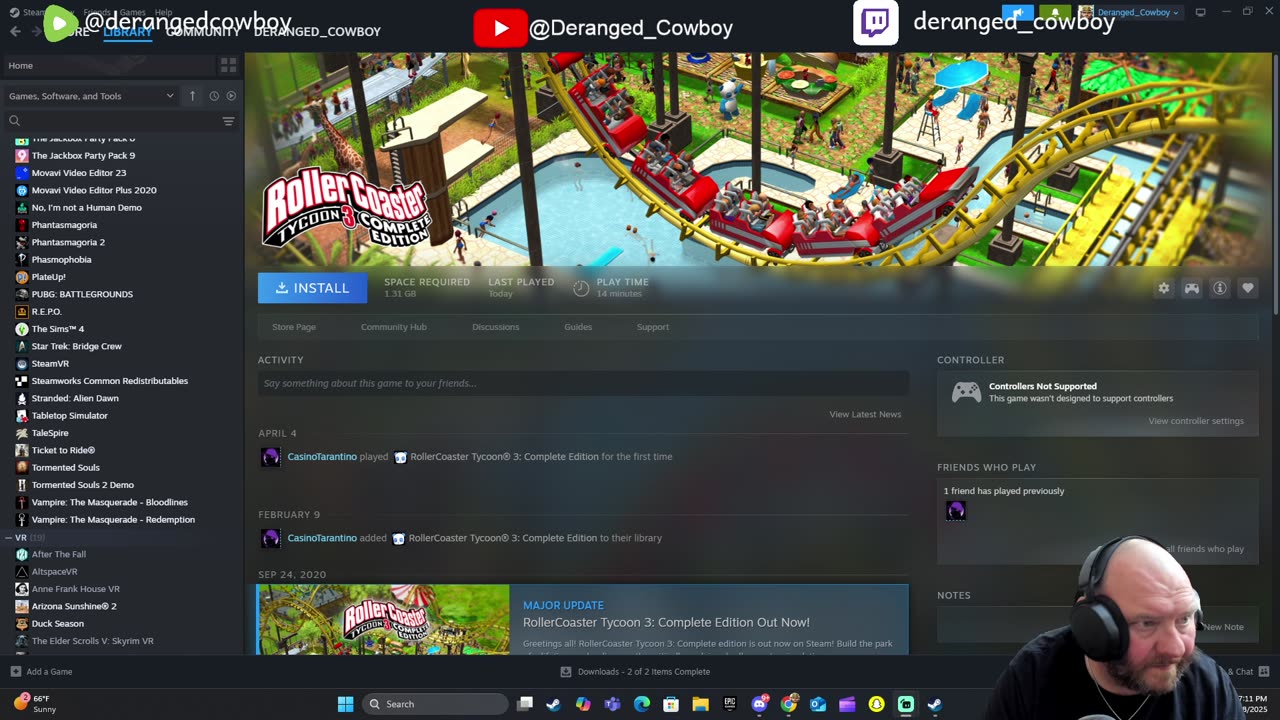Open View controller settings link

pos(1196,421)
